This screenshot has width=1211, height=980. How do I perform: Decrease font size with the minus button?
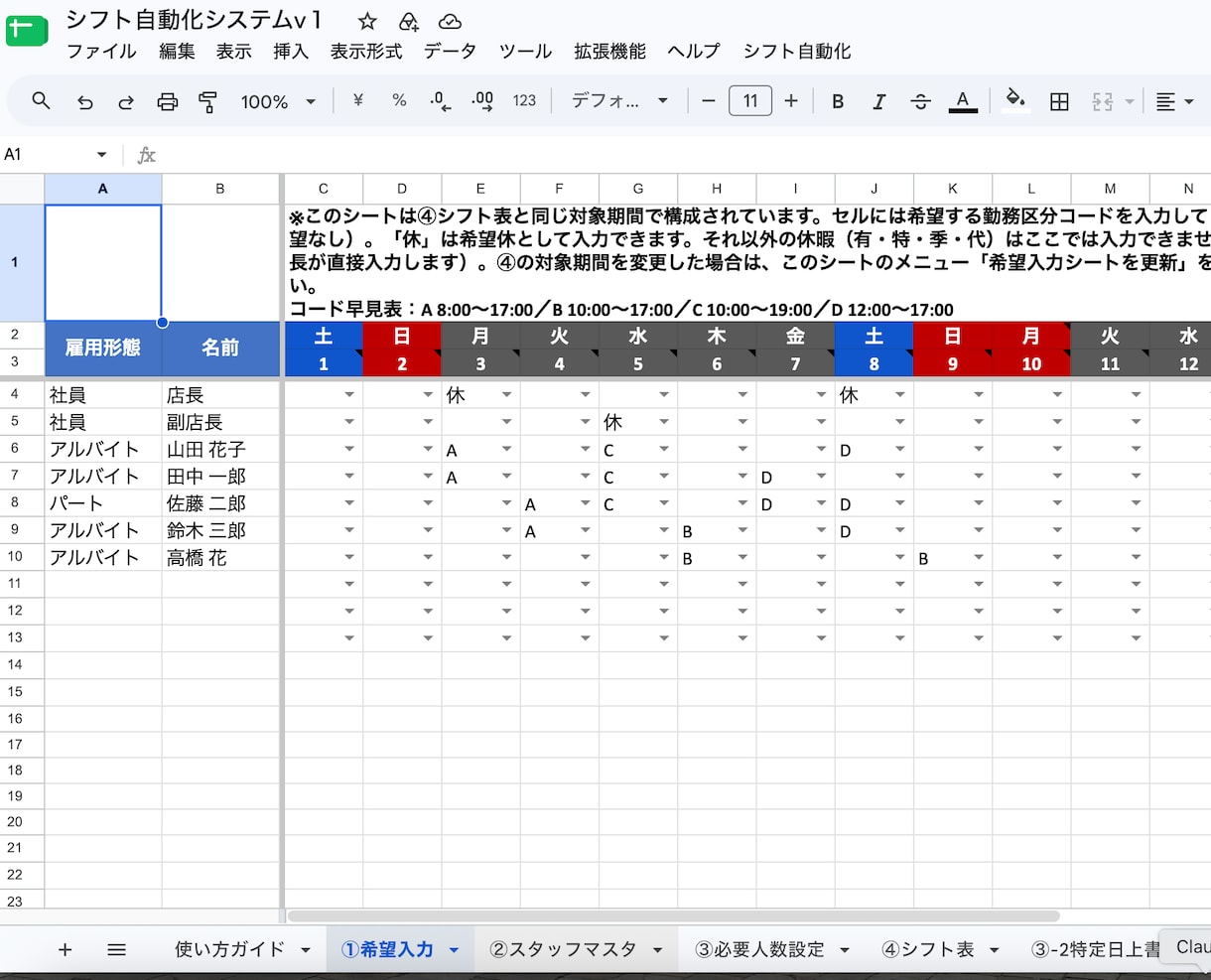pyautogui.click(x=708, y=100)
